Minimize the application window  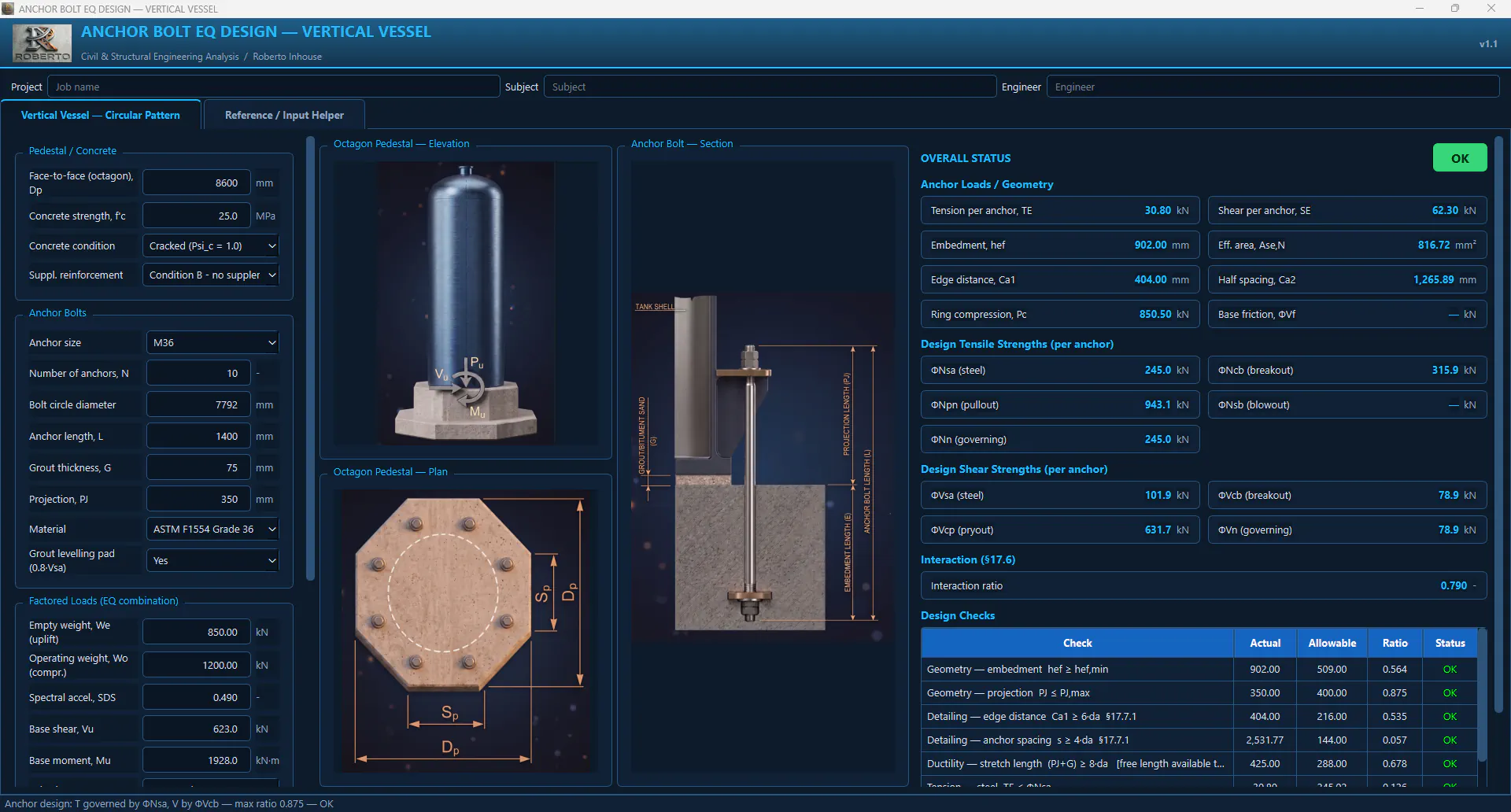[1420, 9]
